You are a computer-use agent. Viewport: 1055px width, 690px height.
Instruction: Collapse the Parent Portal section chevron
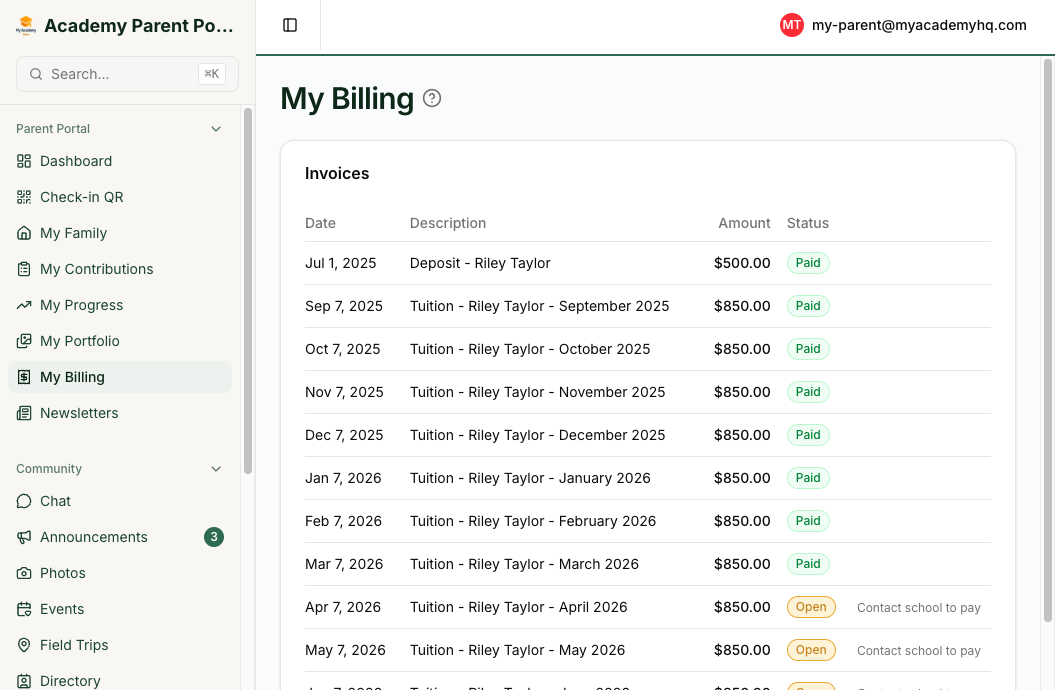[216, 128]
